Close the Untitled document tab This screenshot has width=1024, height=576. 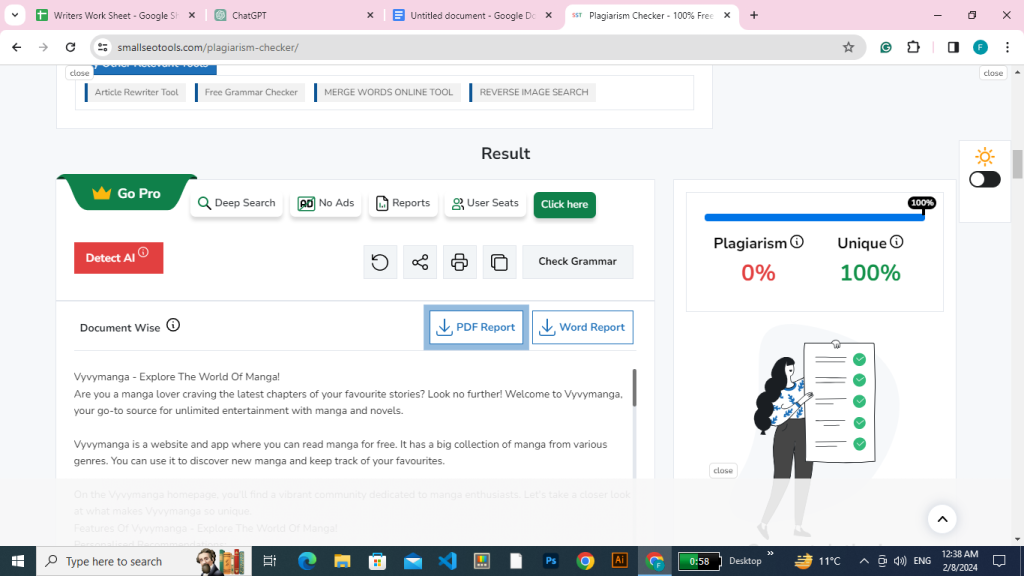coord(549,15)
